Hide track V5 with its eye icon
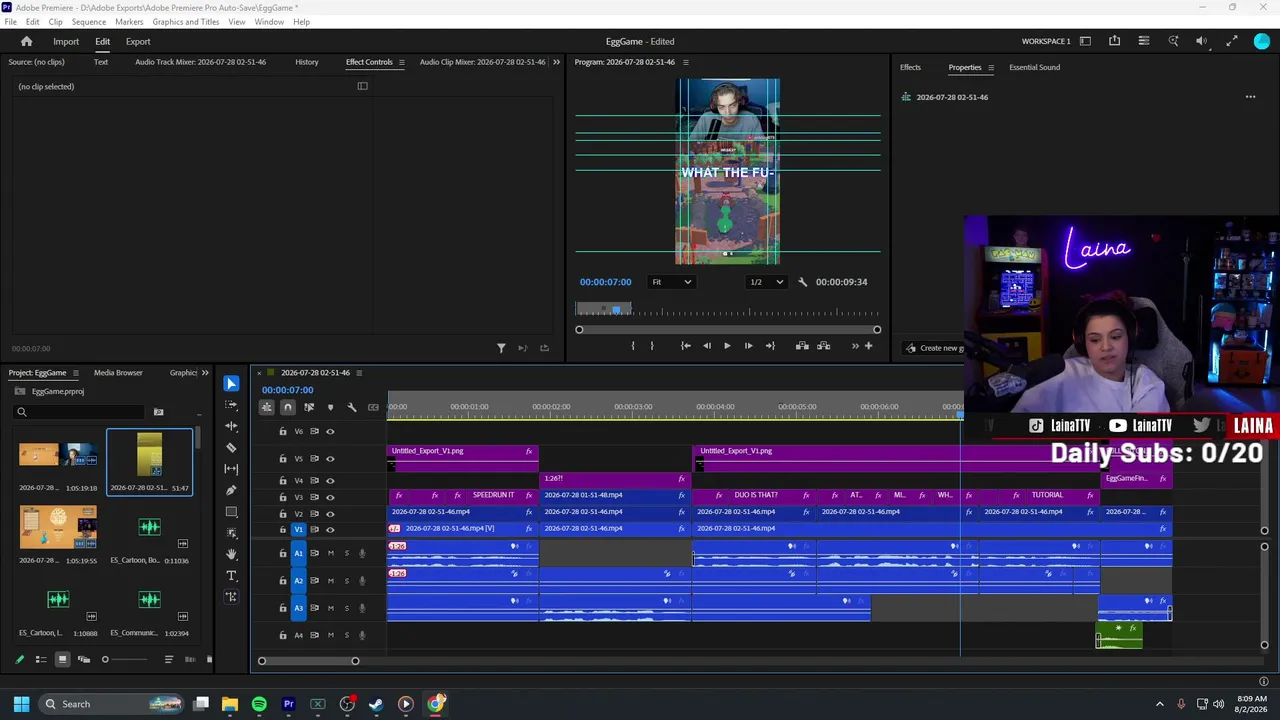Viewport: 1280px width, 720px height. (330, 459)
